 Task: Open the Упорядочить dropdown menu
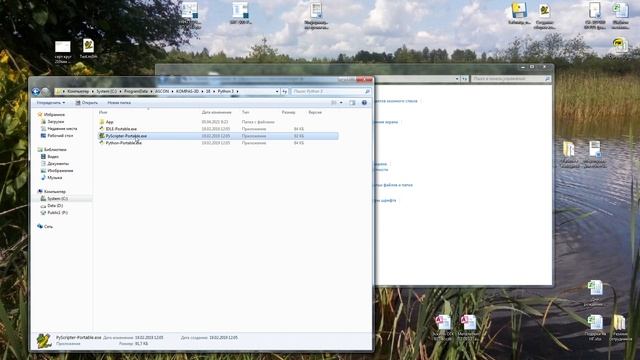(51, 103)
